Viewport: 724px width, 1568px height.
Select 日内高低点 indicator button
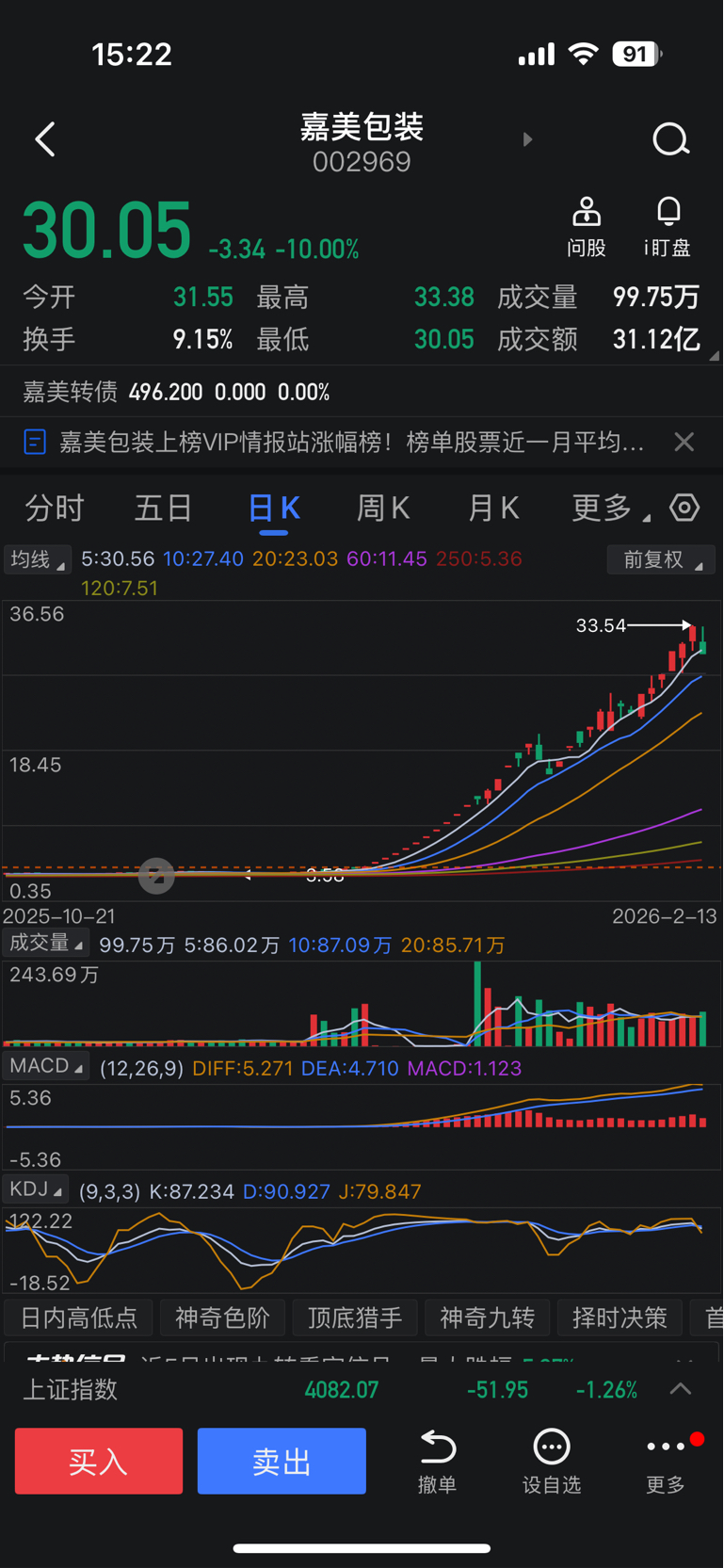pos(79,1317)
